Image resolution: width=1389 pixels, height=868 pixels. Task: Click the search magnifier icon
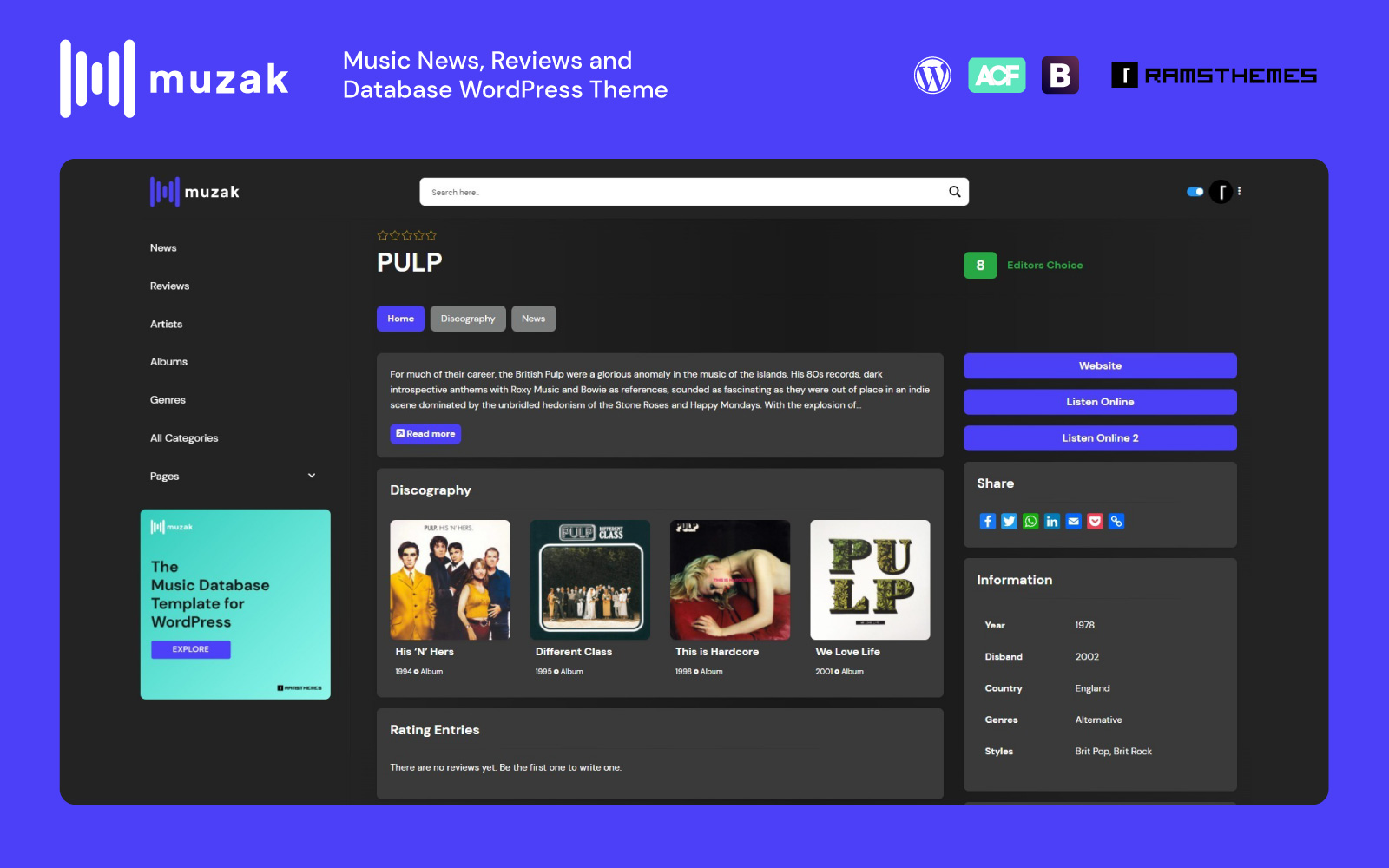click(x=954, y=192)
